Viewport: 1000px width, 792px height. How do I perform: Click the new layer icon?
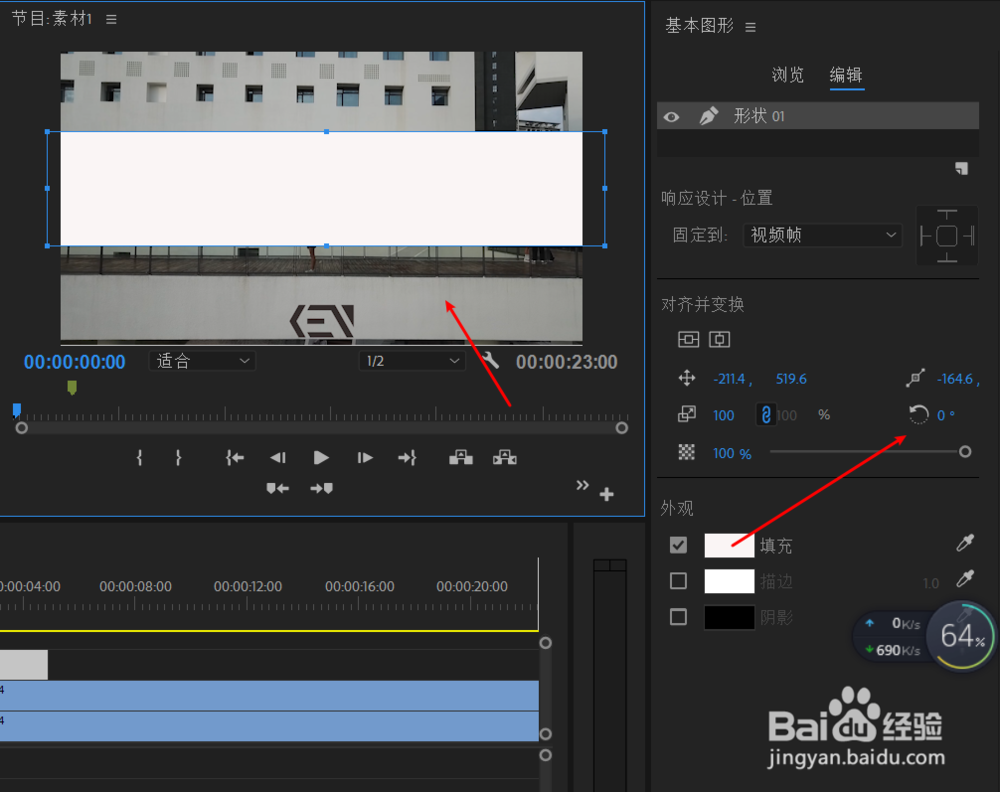pyautogui.click(x=961, y=168)
